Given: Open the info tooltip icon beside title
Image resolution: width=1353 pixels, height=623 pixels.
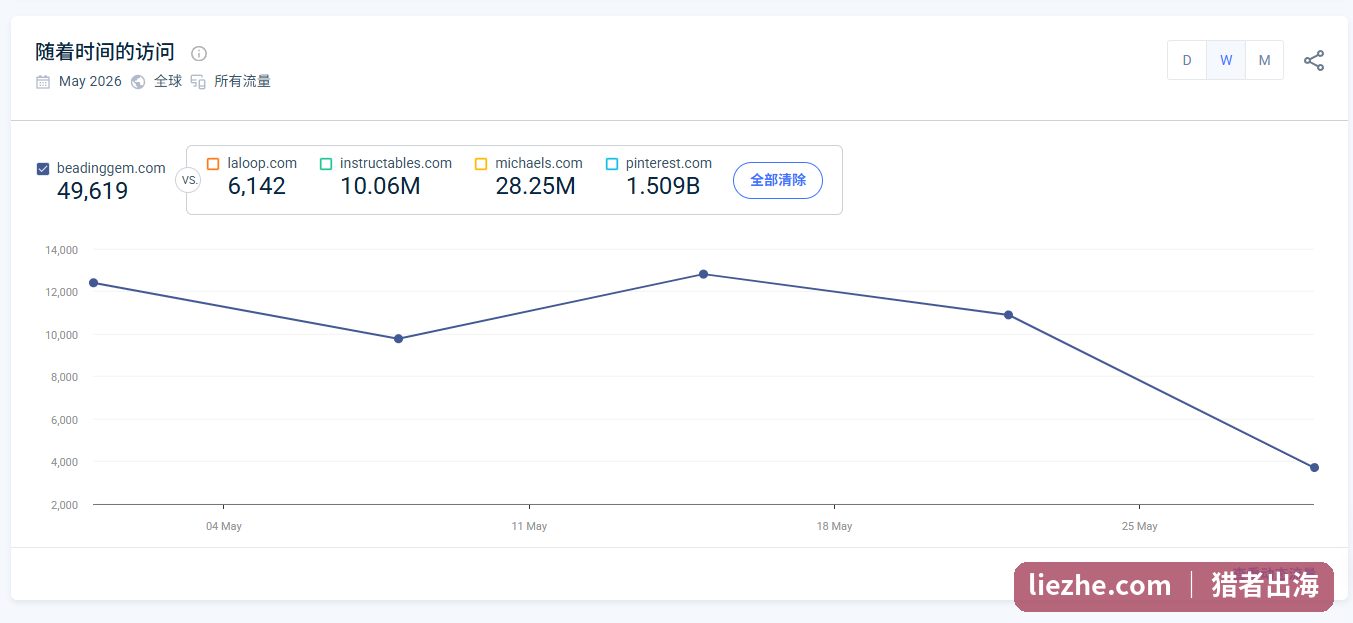Looking at the screenshot, I should [199, 53].
